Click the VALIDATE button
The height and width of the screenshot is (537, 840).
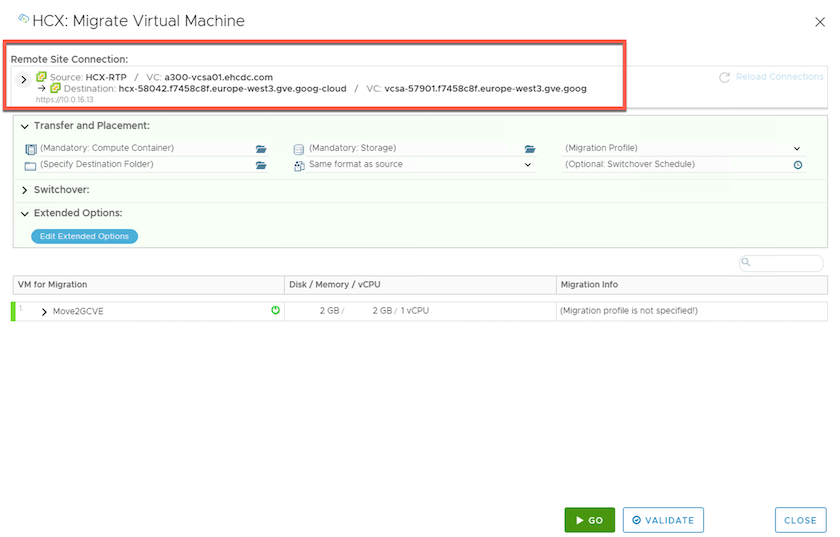click(663, 520)
